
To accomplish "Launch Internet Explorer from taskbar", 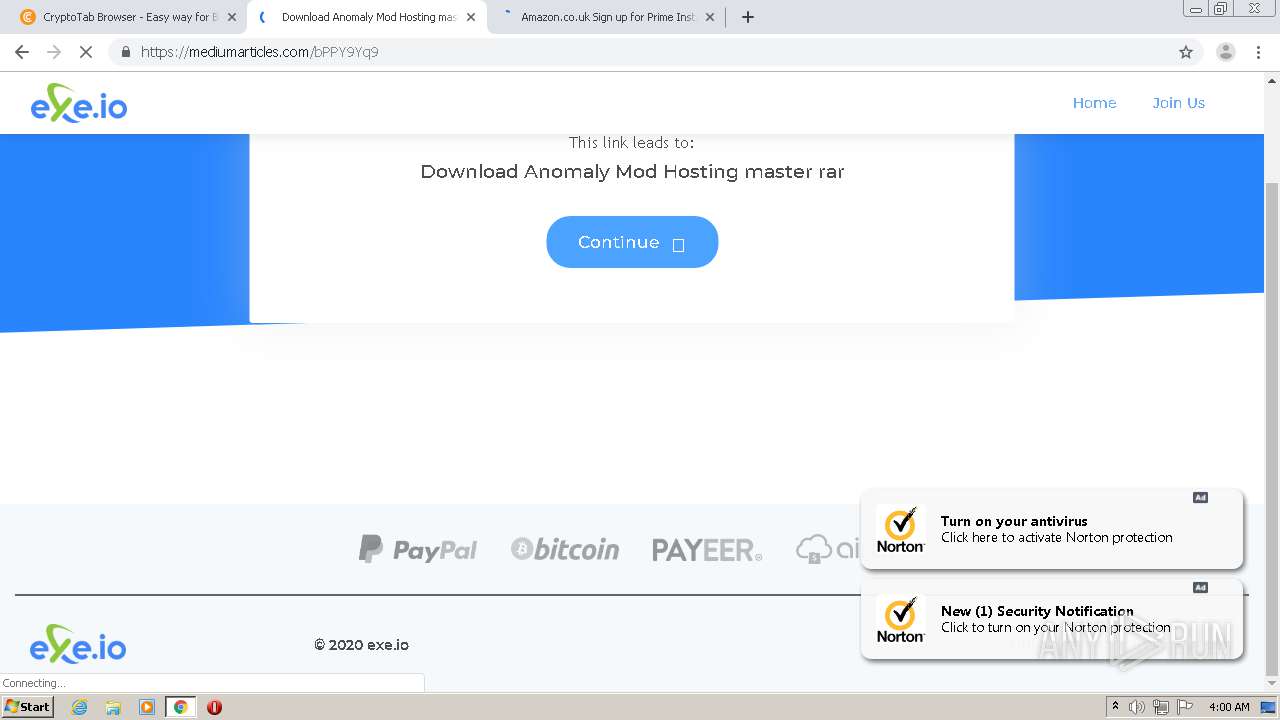I will pos(79,707).
